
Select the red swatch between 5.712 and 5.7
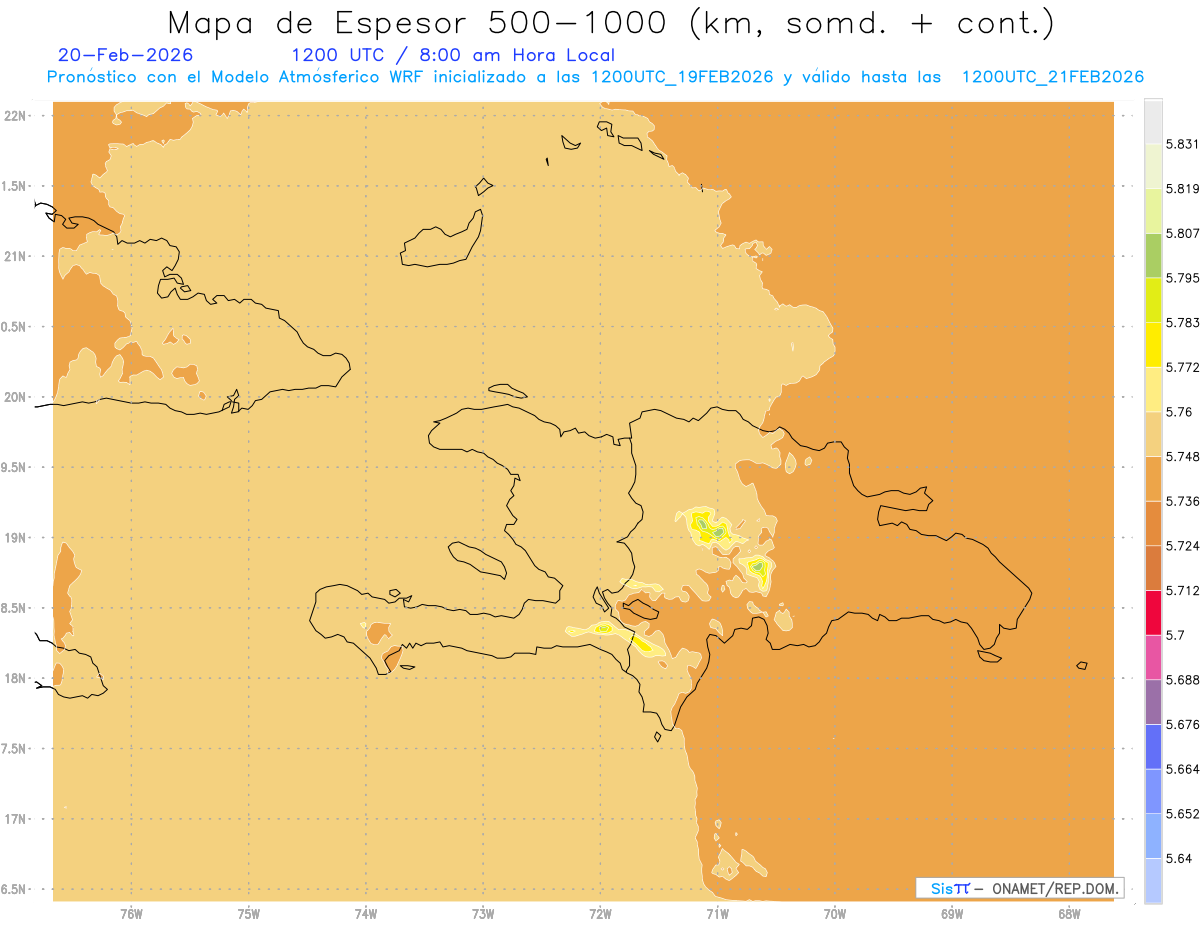1153,612
